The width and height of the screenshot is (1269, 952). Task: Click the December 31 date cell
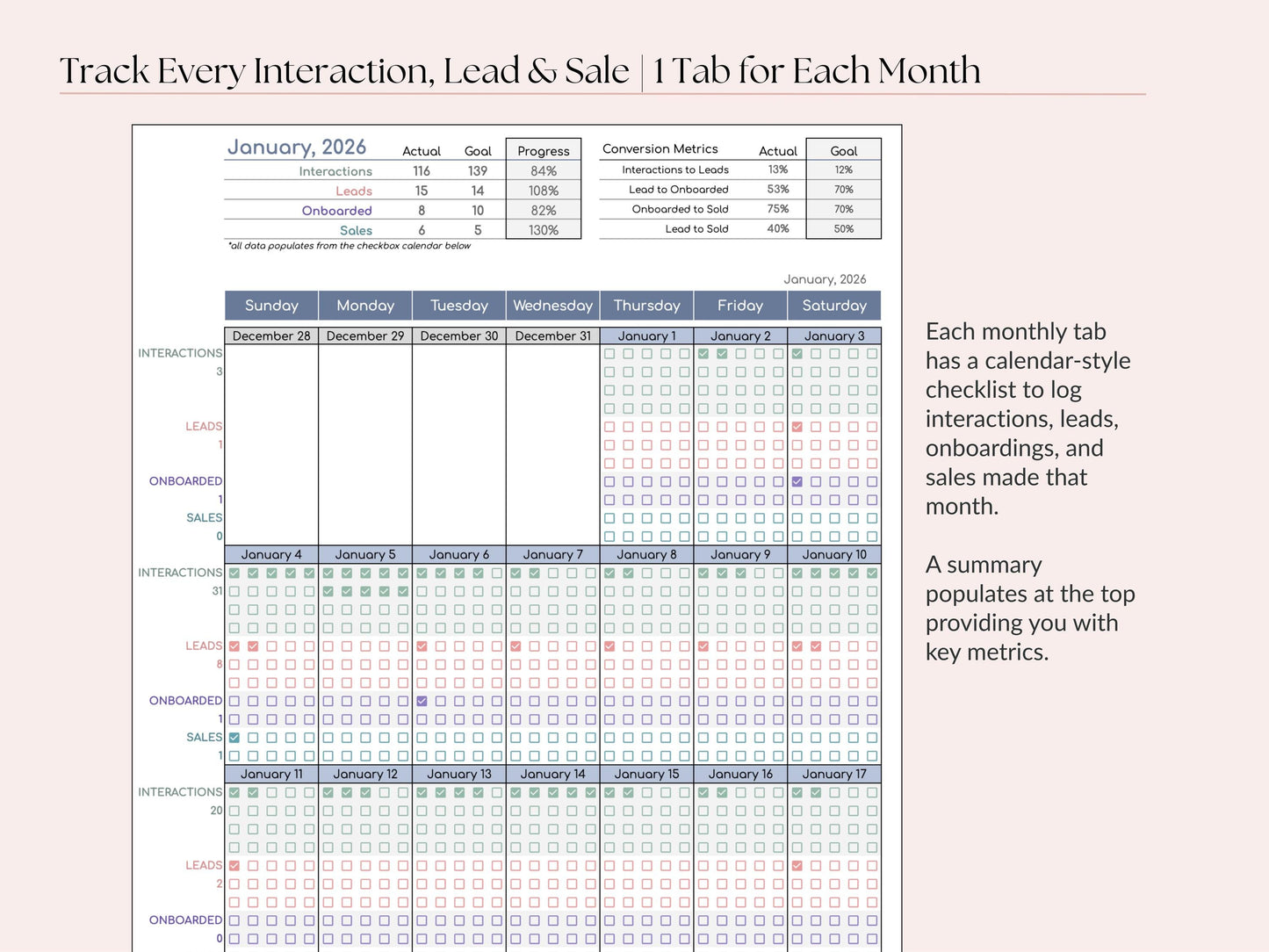pos(553,336)
